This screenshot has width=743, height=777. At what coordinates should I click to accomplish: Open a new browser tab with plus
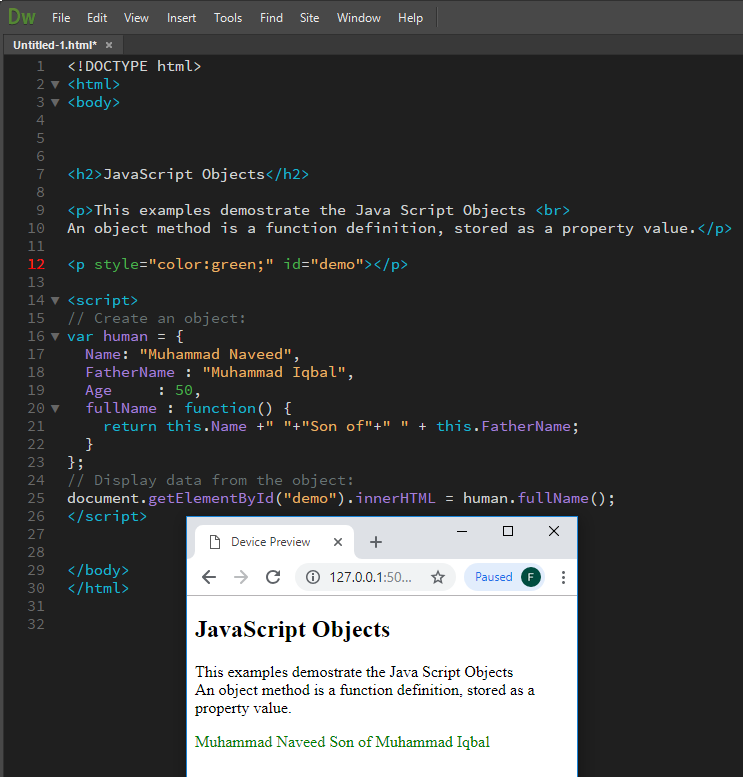(376, 542)
